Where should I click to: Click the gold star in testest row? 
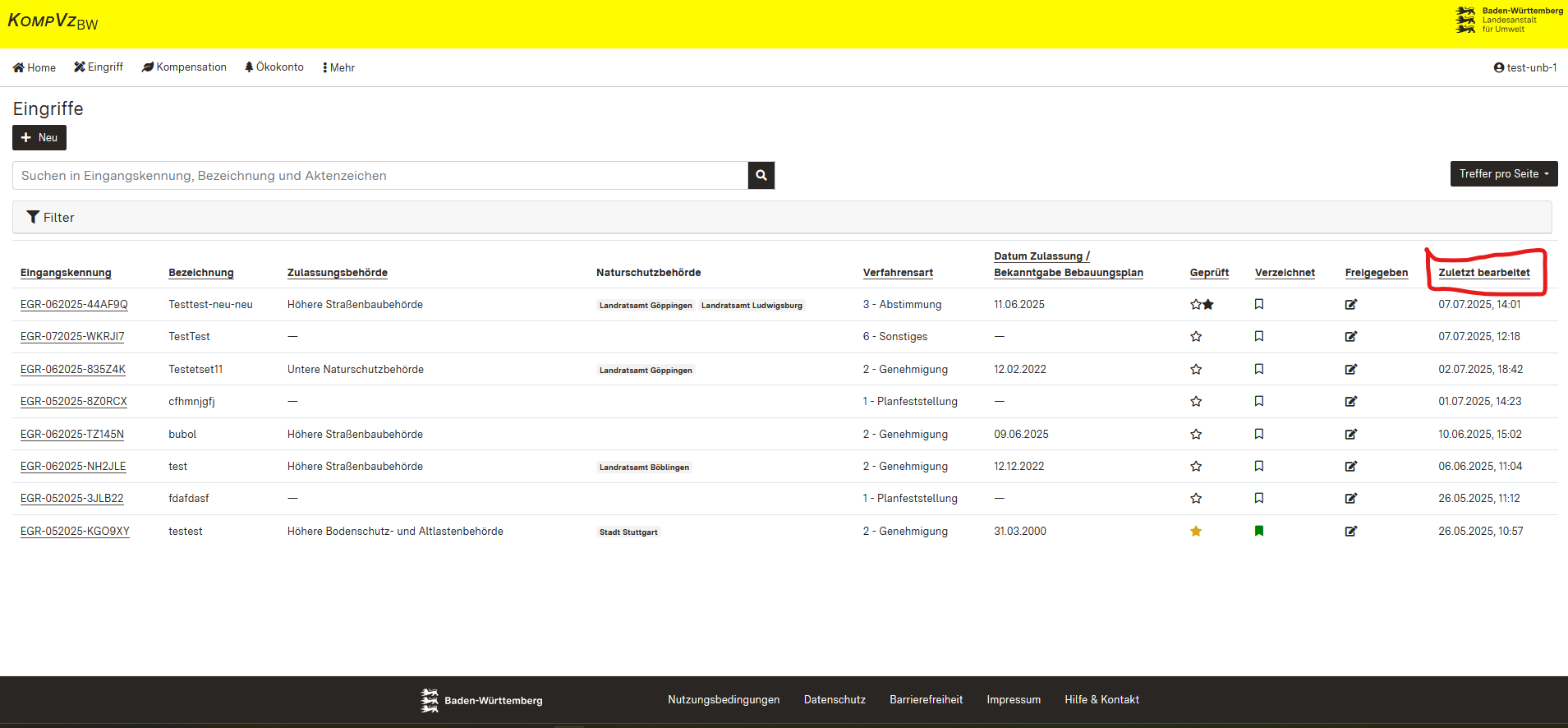[1196, 532]
